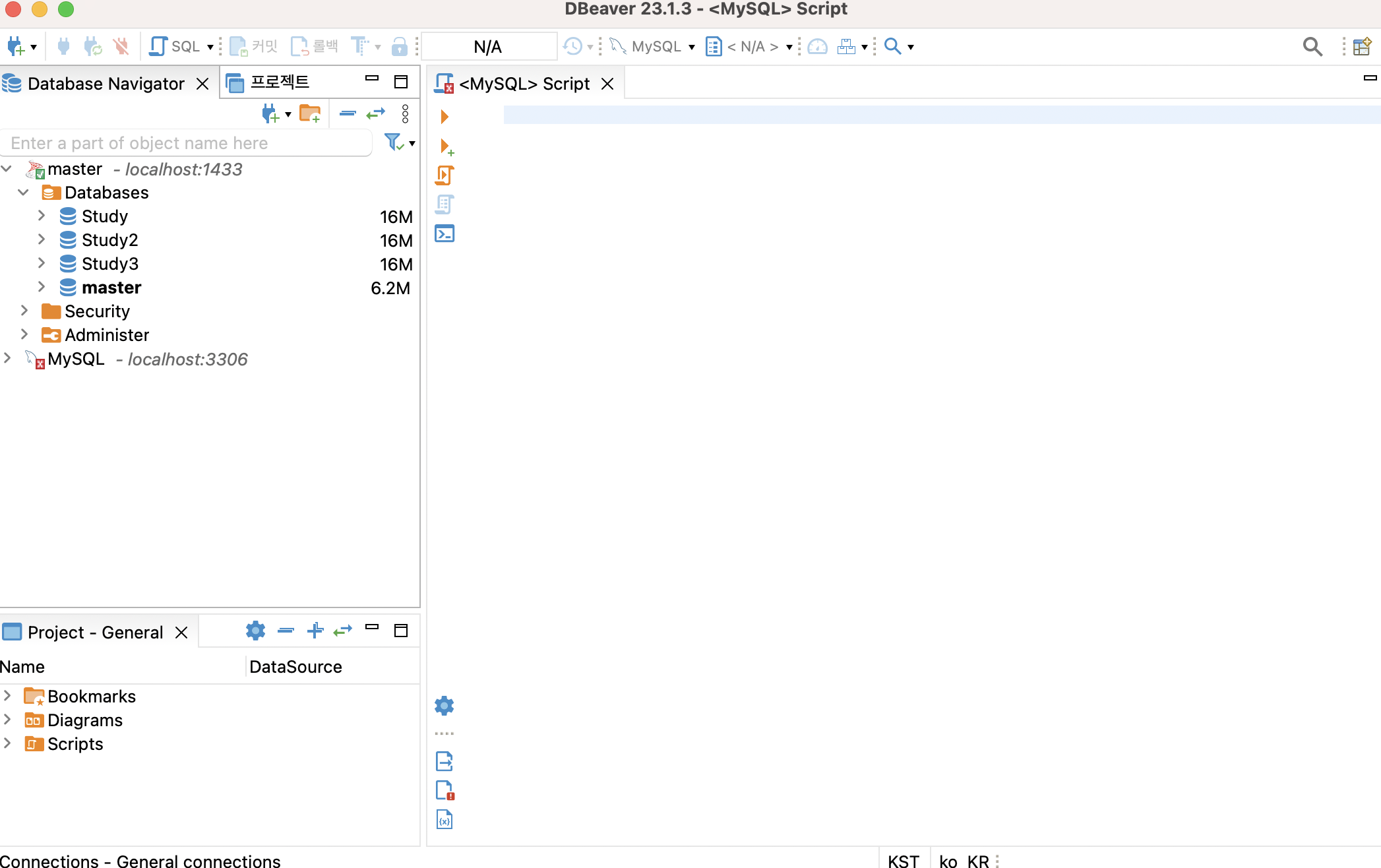
Task: Switch to the 프로젝트 tab
Action: pos(280,82)
